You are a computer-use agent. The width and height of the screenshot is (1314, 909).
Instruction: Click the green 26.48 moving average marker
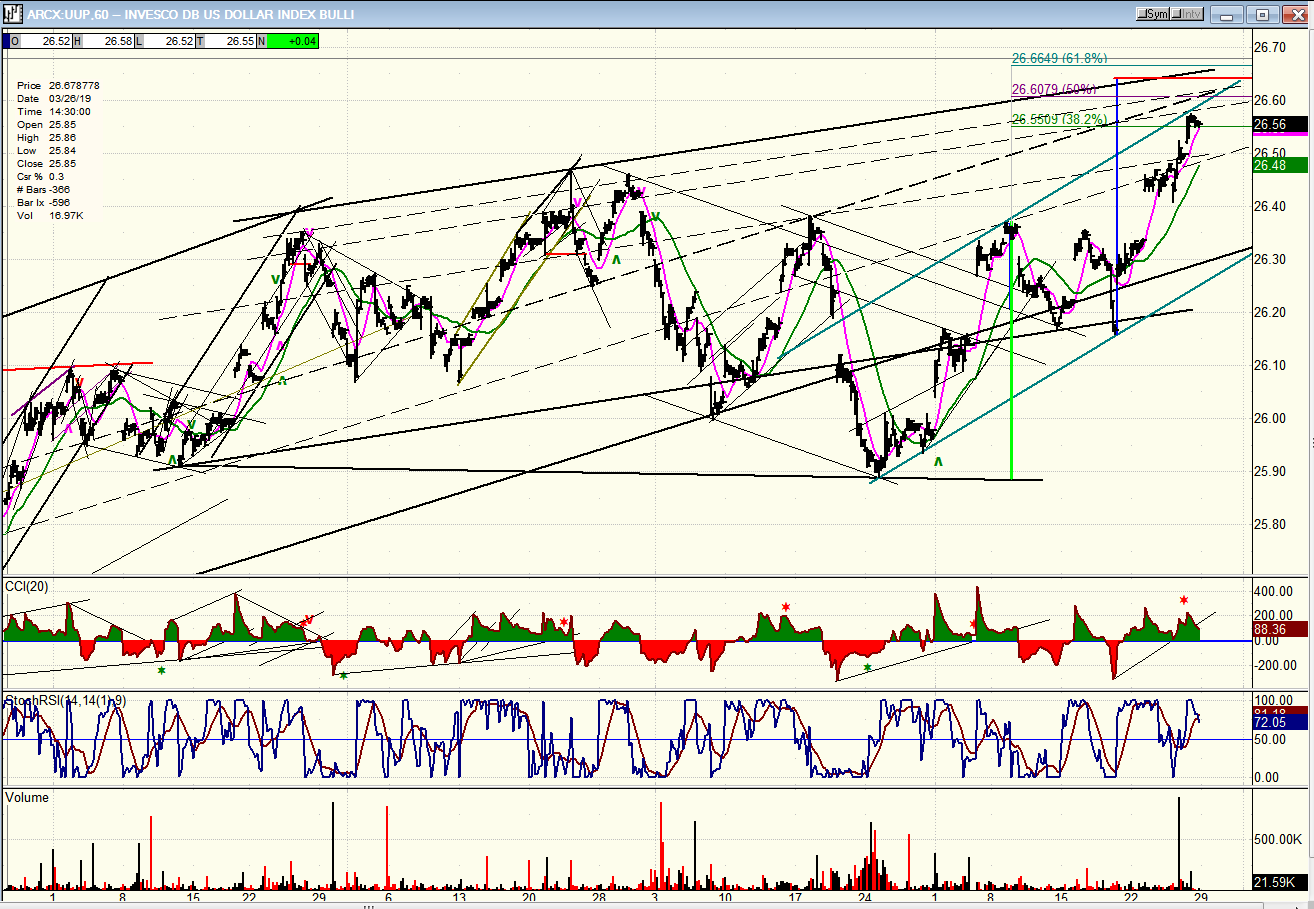click(1278, 165)
